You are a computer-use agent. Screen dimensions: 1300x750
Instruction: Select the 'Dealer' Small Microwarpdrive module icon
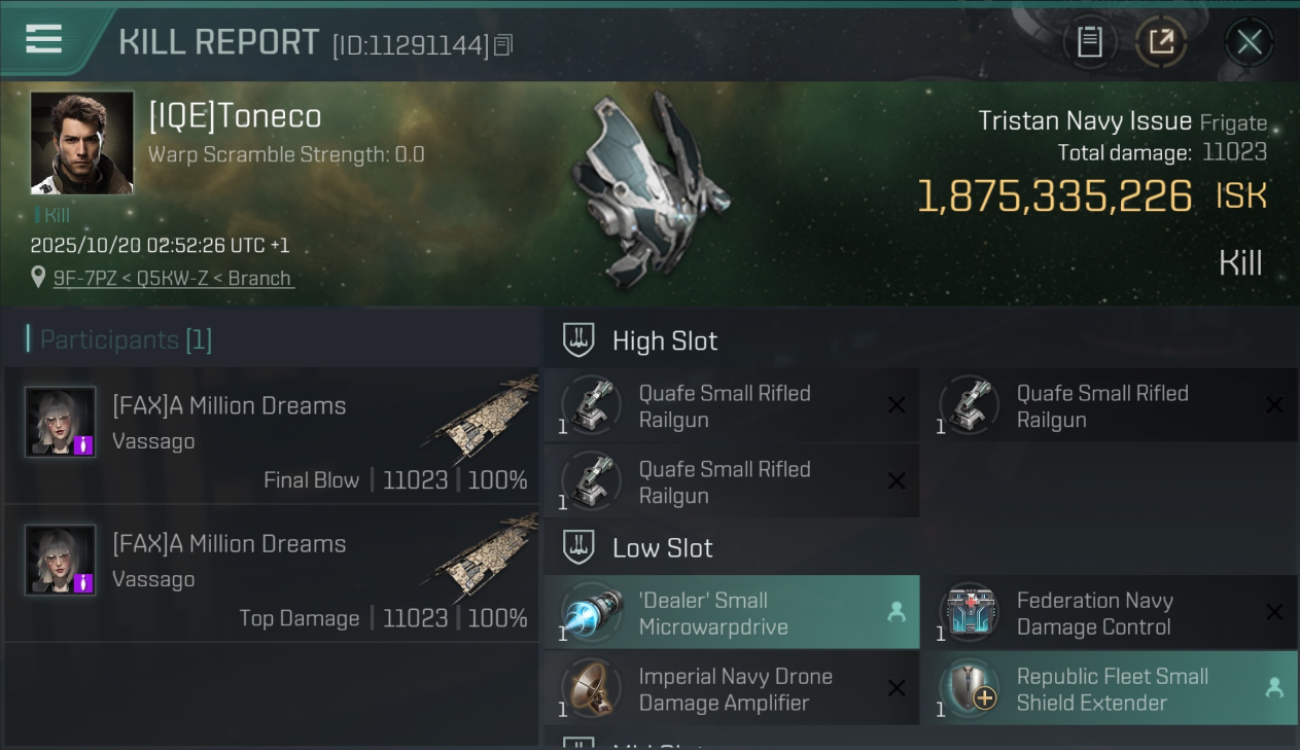[x=592, y=613]
